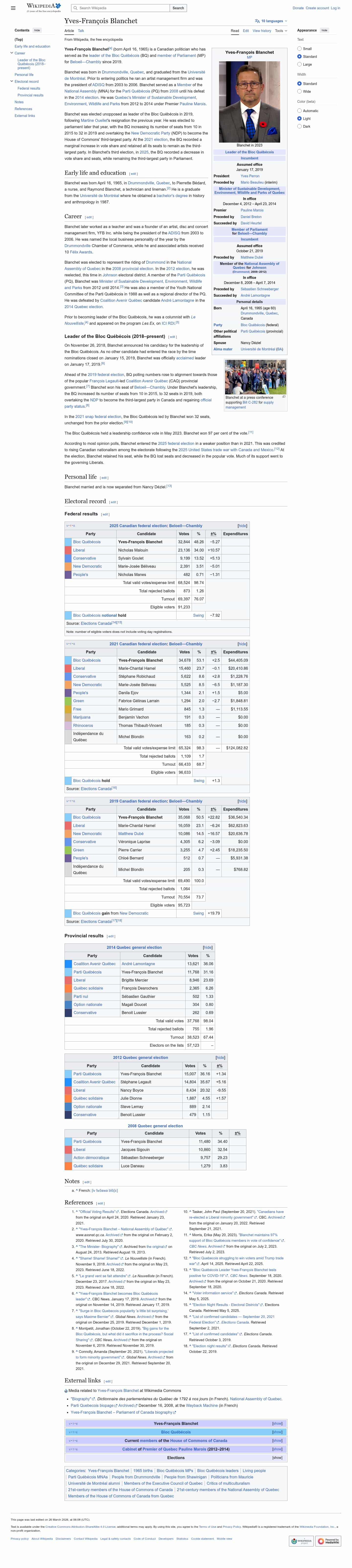The image size is (352, 1568).
Task: Show the Bloc Québécois navbox
Action: [x=277, y=1432]
